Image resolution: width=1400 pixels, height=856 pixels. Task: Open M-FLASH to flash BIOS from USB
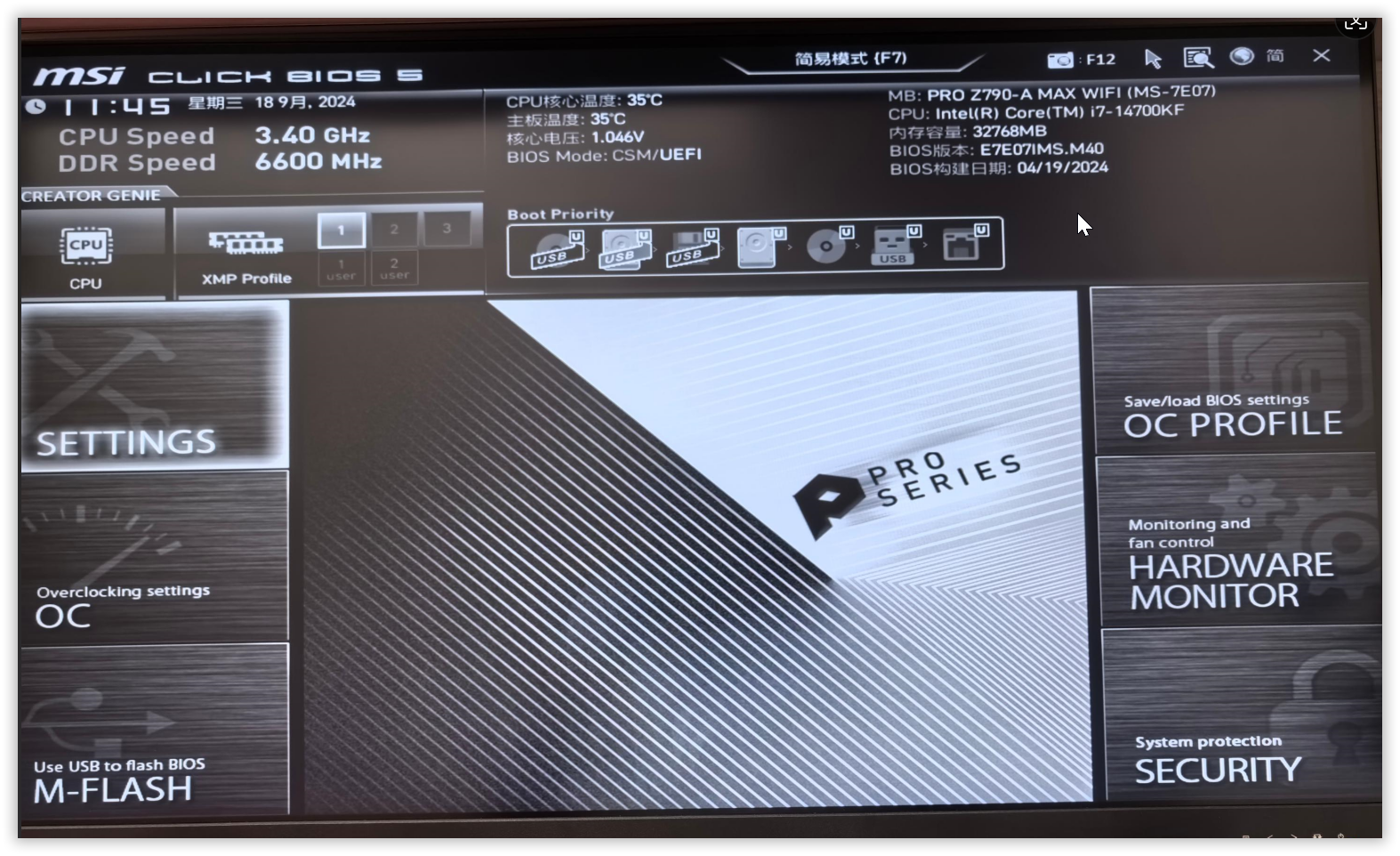(155, 729)
